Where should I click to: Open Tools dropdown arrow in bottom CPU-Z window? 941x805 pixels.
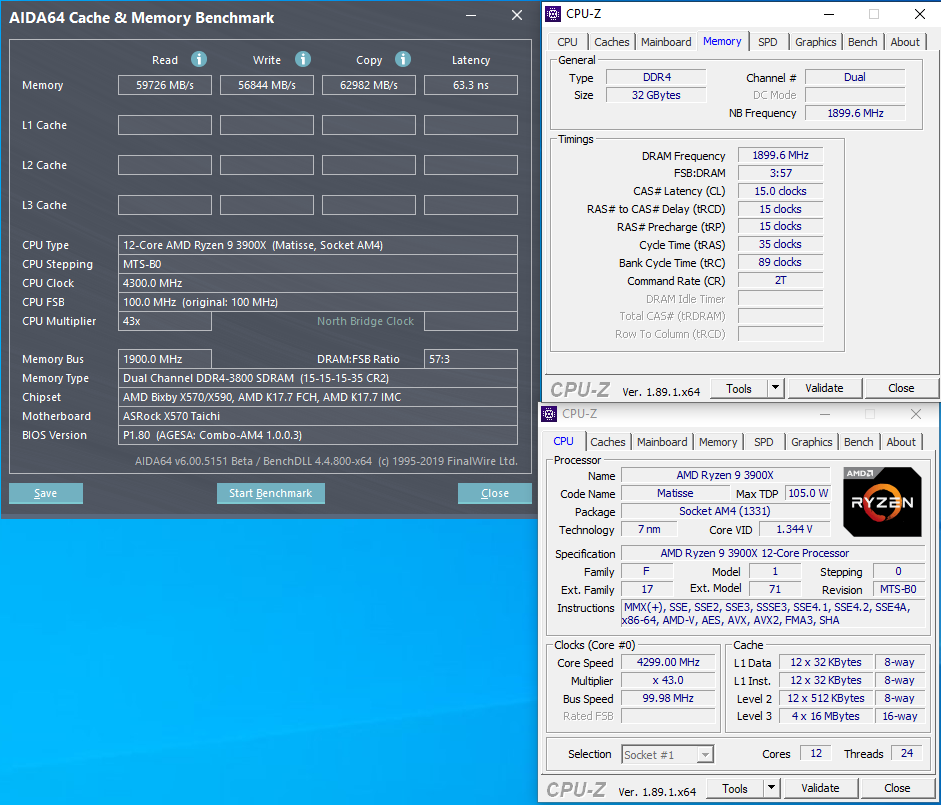(771, 788)
